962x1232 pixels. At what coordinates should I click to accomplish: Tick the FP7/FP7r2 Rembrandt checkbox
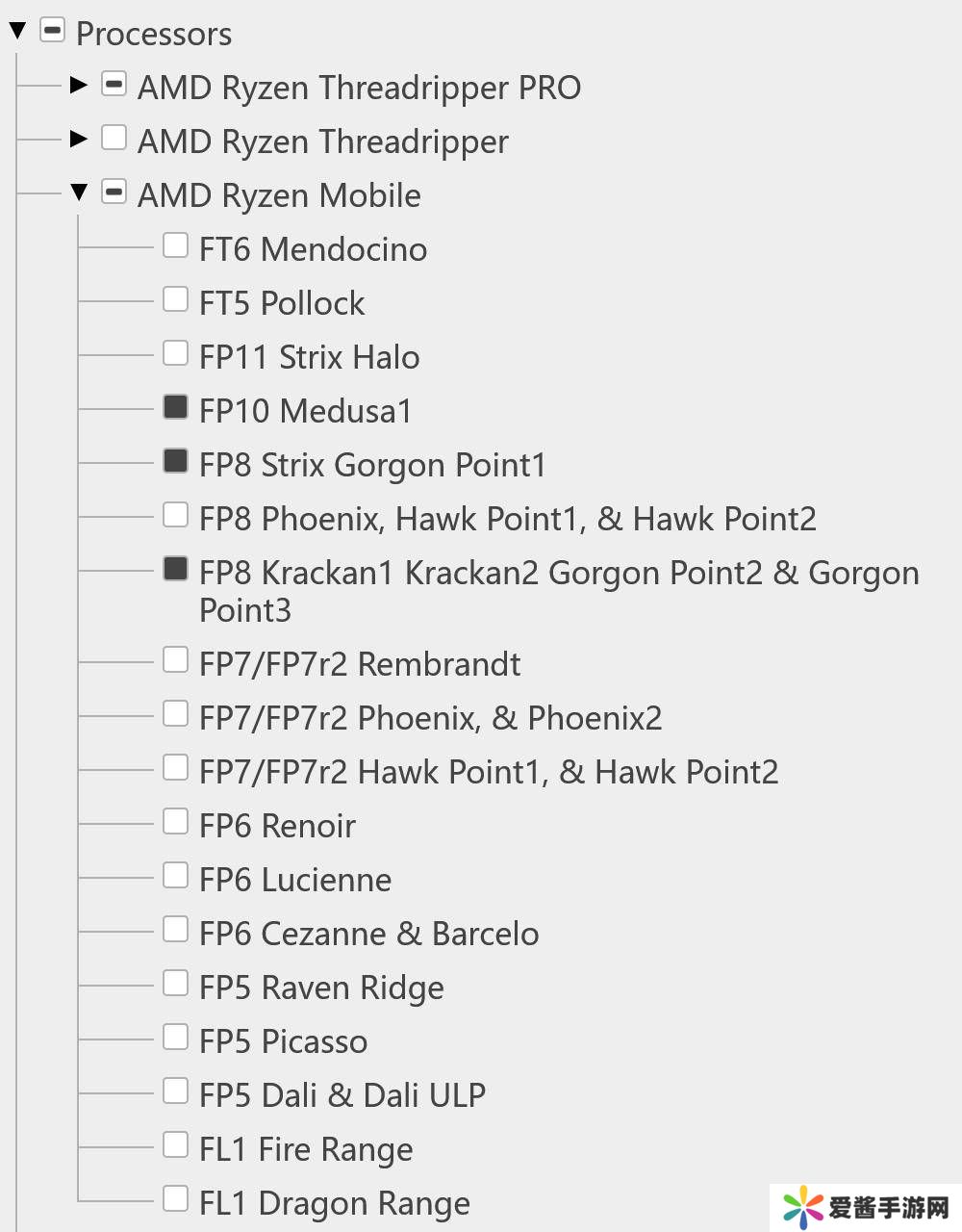pos(175,660)
